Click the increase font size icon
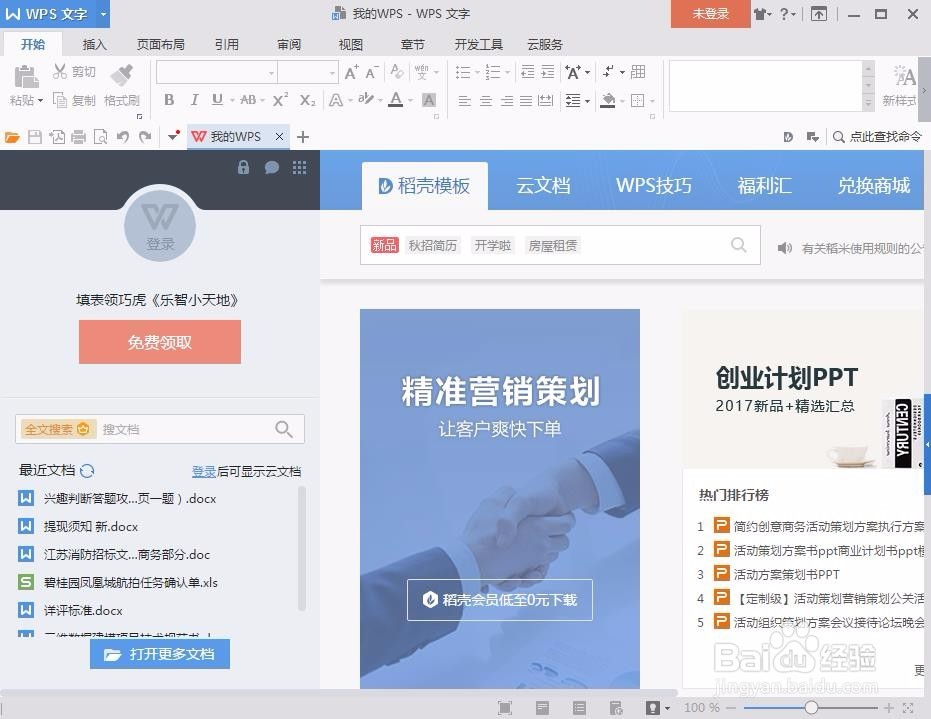This screenshot has height=719, width=931. (352, 72)
